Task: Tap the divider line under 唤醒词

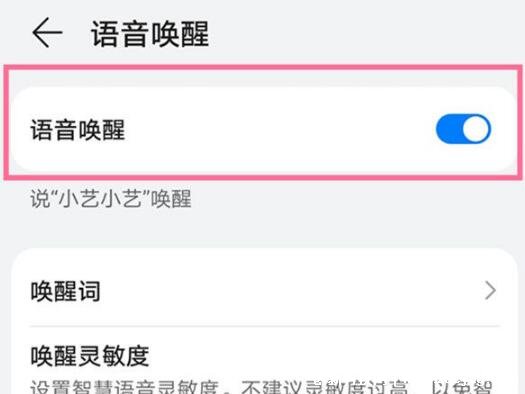Action: pos(265,325)
